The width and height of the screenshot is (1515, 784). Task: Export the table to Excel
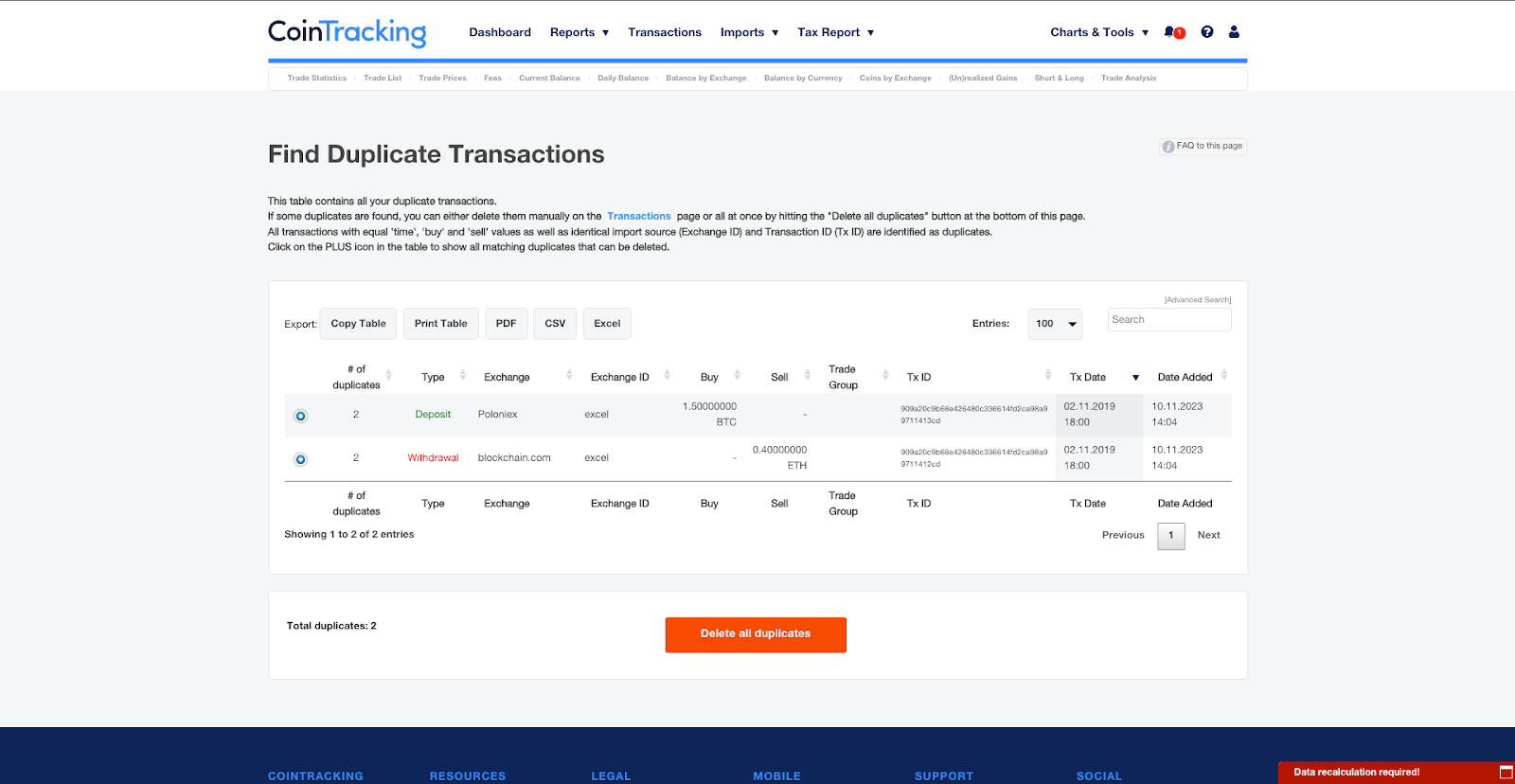coord(607,324)
